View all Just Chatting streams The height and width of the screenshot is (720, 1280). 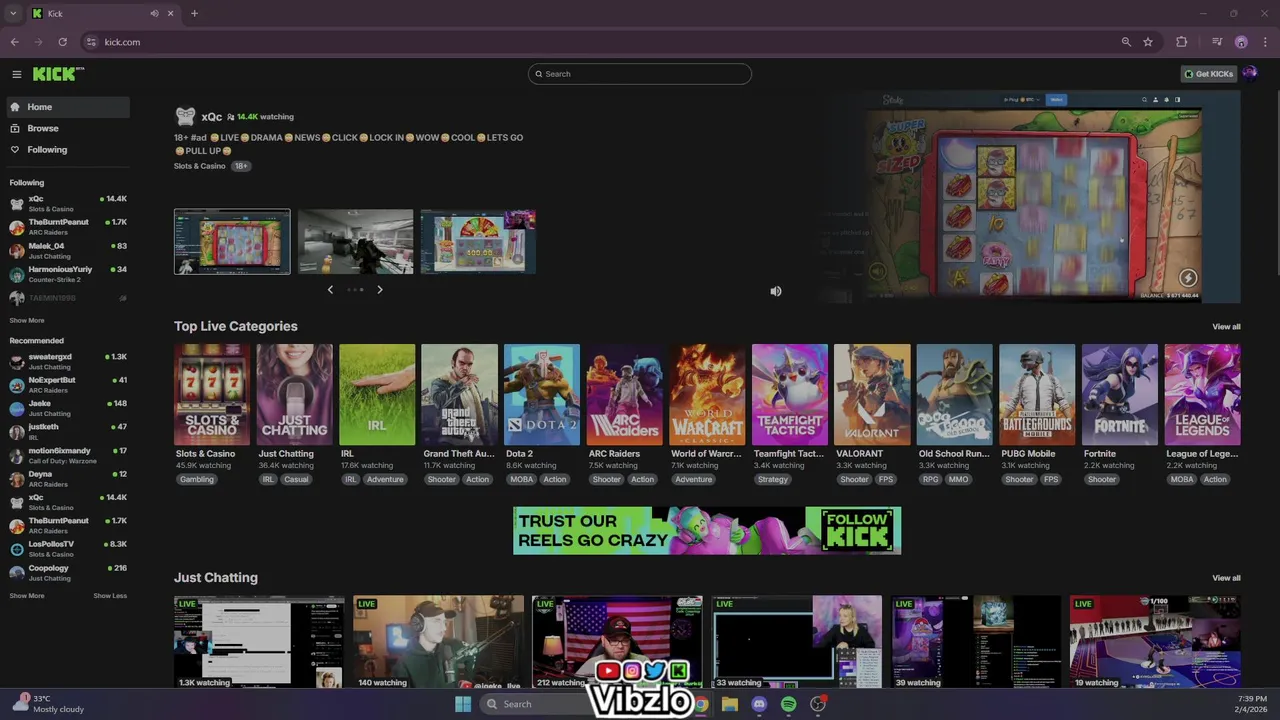[x=1226, y=578]
